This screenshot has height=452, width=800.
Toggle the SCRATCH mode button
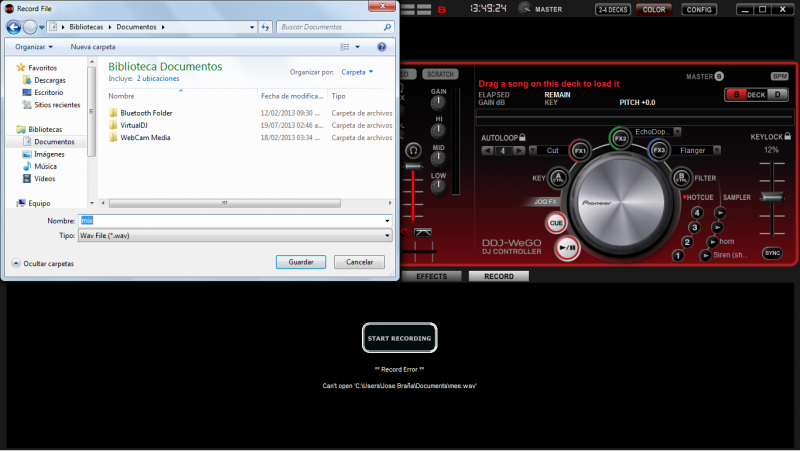[440, 74]
